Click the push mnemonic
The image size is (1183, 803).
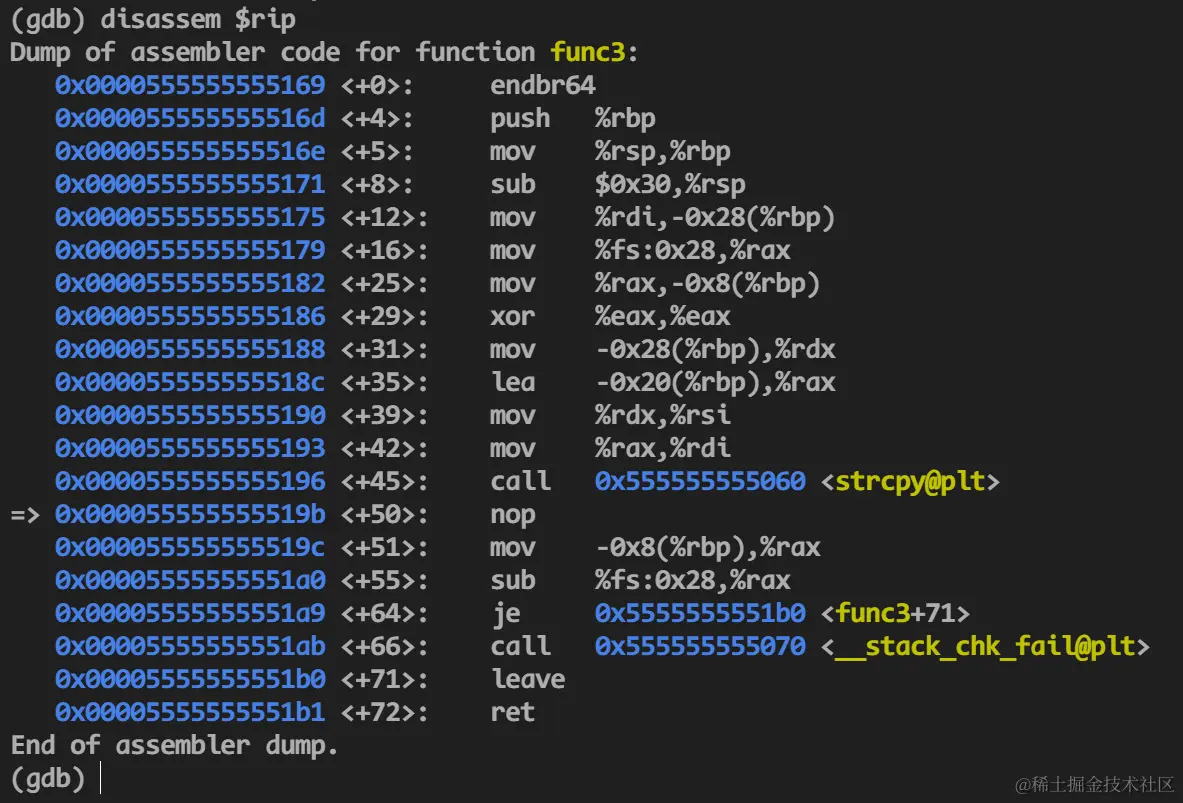pyautogui.click(x=520, y=118)
